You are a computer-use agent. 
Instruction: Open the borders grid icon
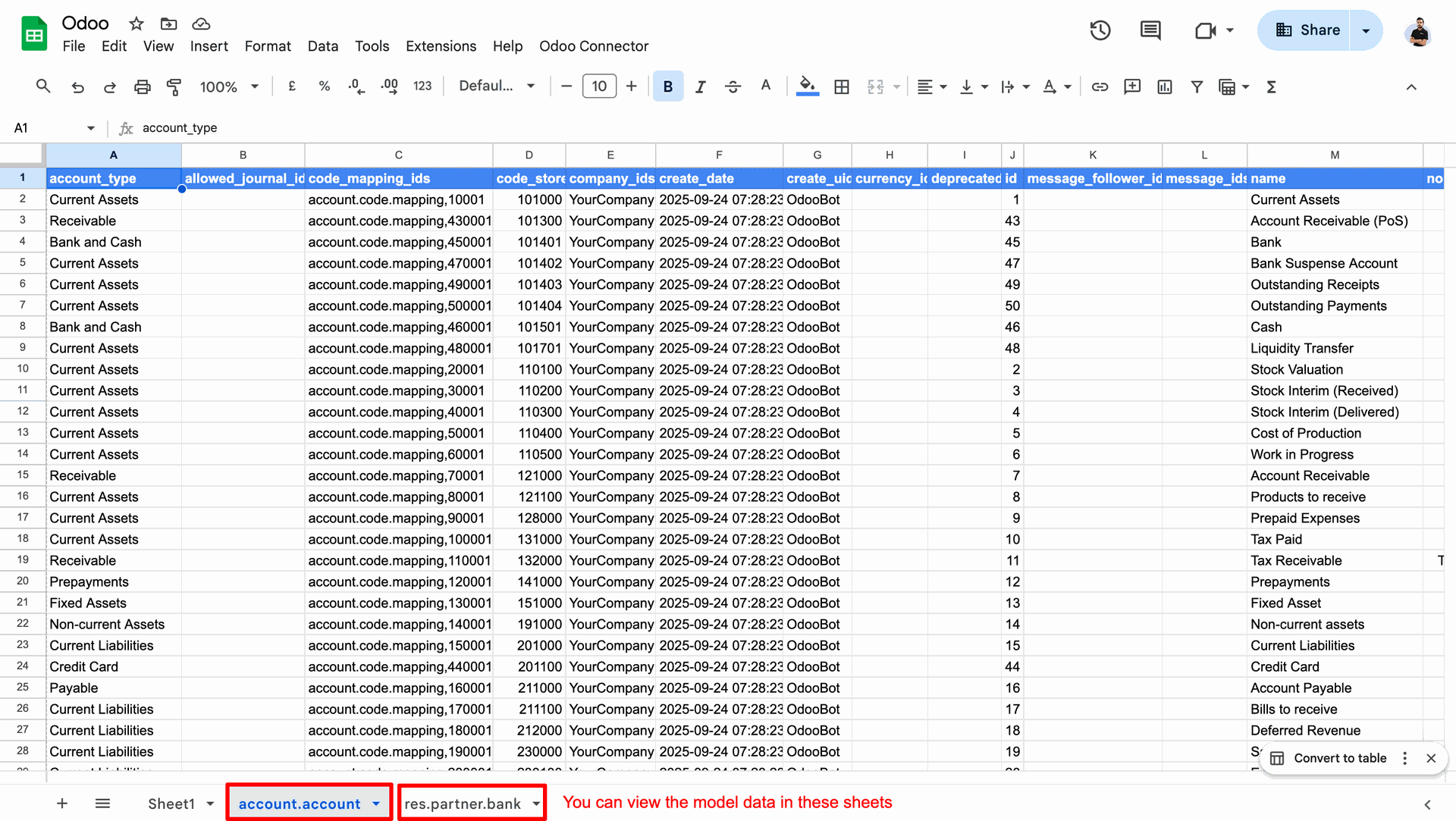click(841, 86)
